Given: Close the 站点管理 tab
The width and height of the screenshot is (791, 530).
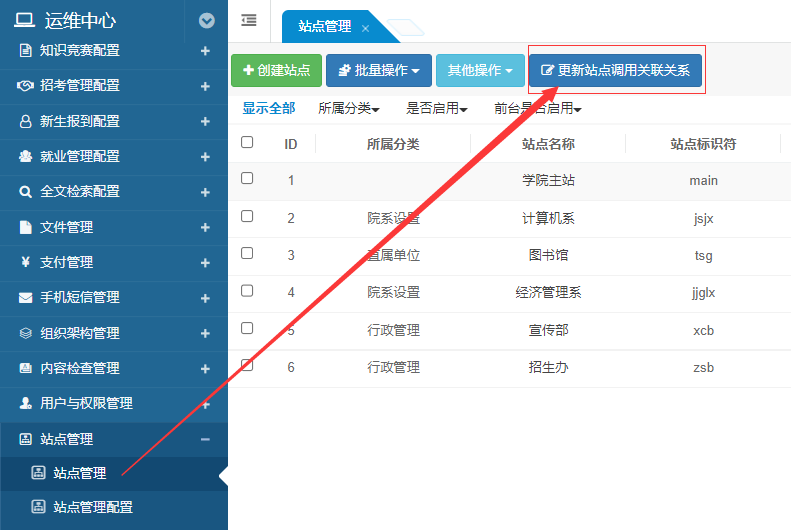Looking at the screenshot, I should click(x=365, y=29).
